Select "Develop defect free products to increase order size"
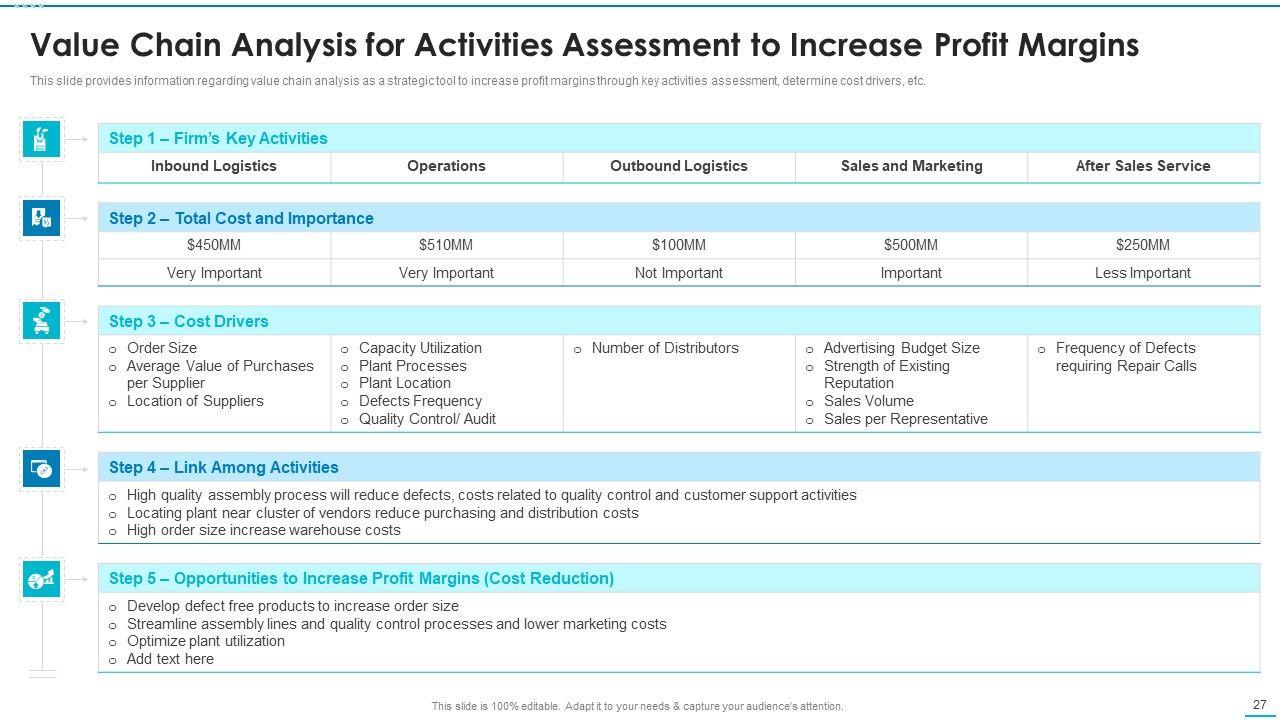Image resolution: width=1280 pixels, height=720 pixels. point(293,606)
